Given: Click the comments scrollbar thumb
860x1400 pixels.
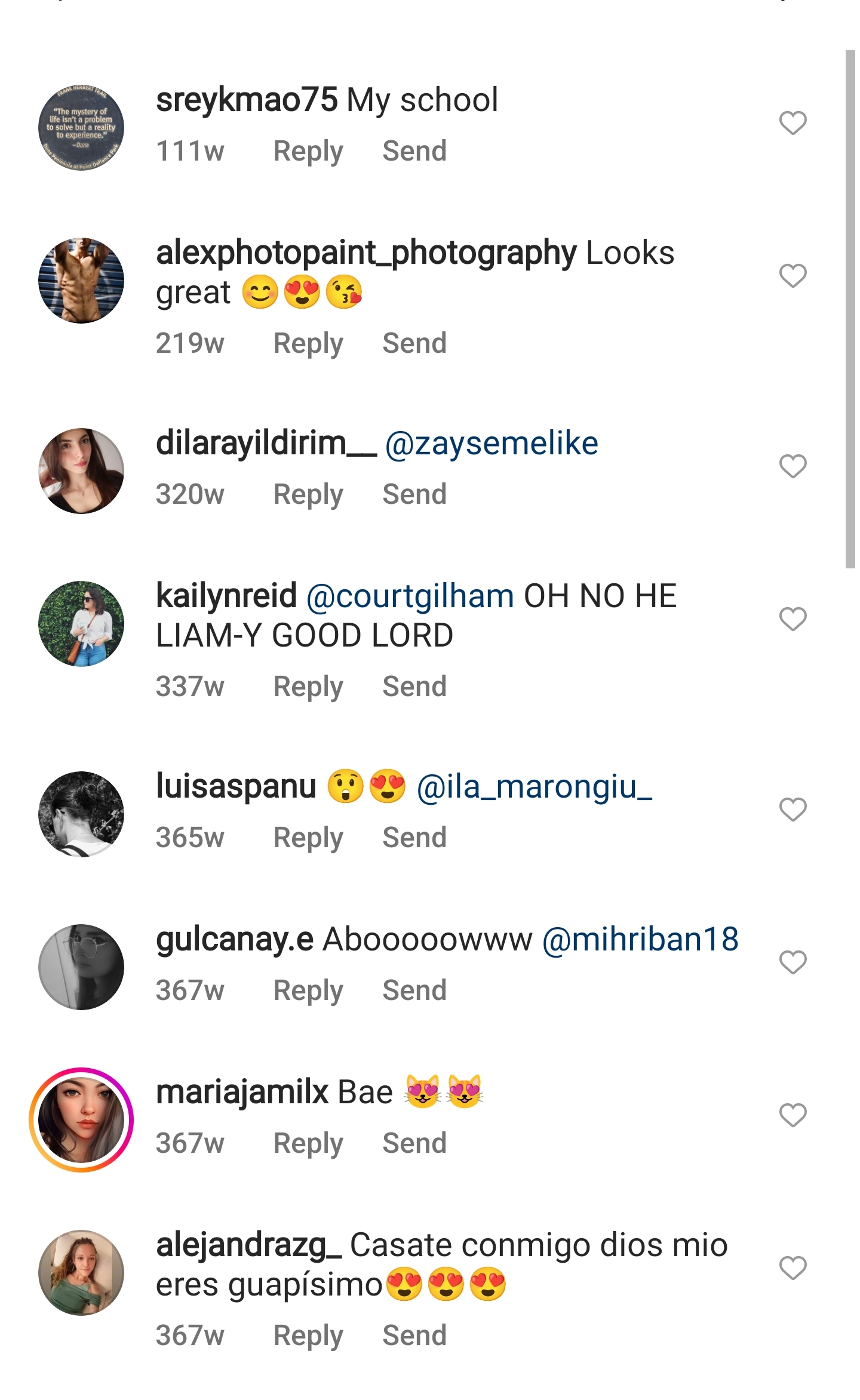Looking at the screenshot, I should click(x=850, y=309).
